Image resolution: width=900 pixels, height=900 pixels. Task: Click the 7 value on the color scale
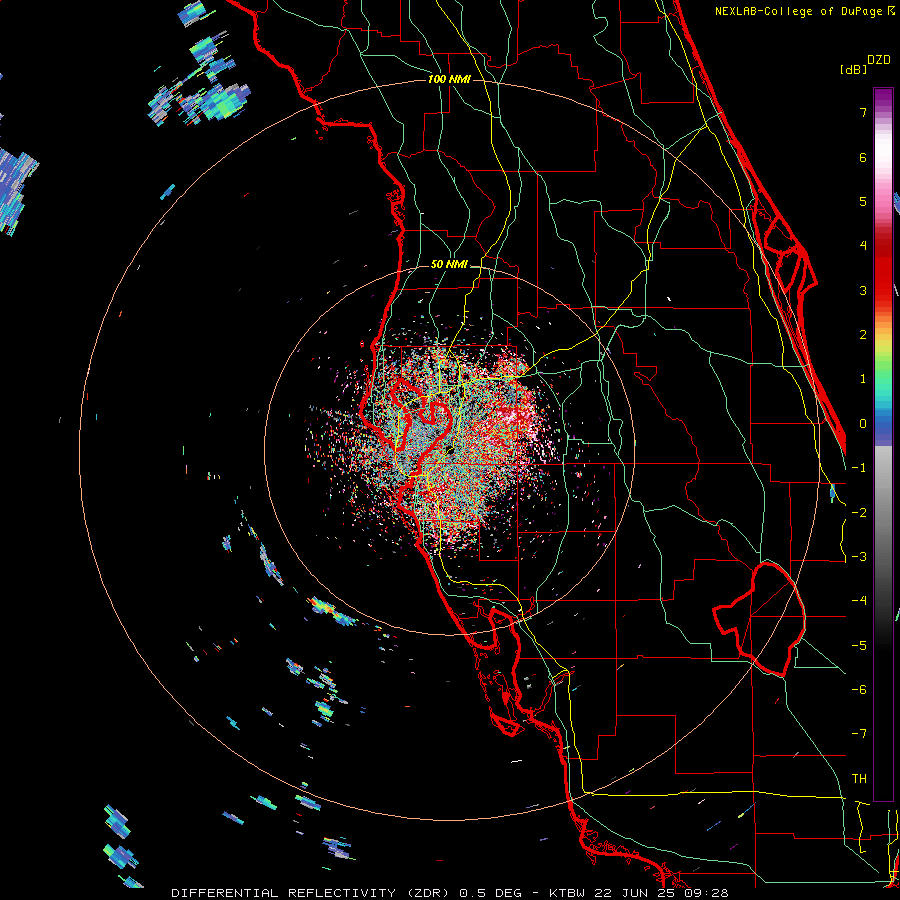click(863, 112)
